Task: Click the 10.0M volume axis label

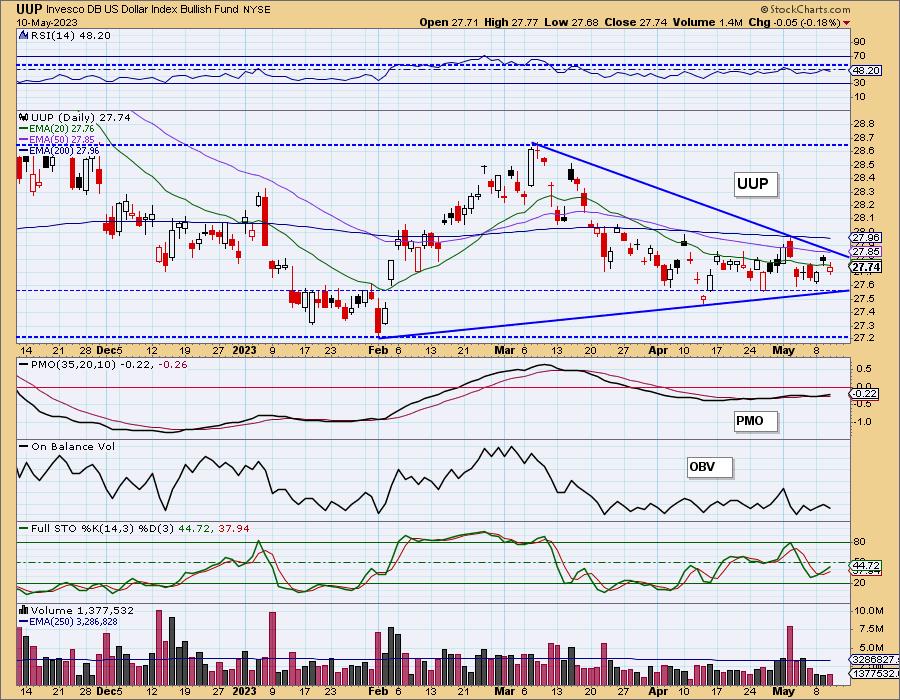Action: (x=868, y=611)
